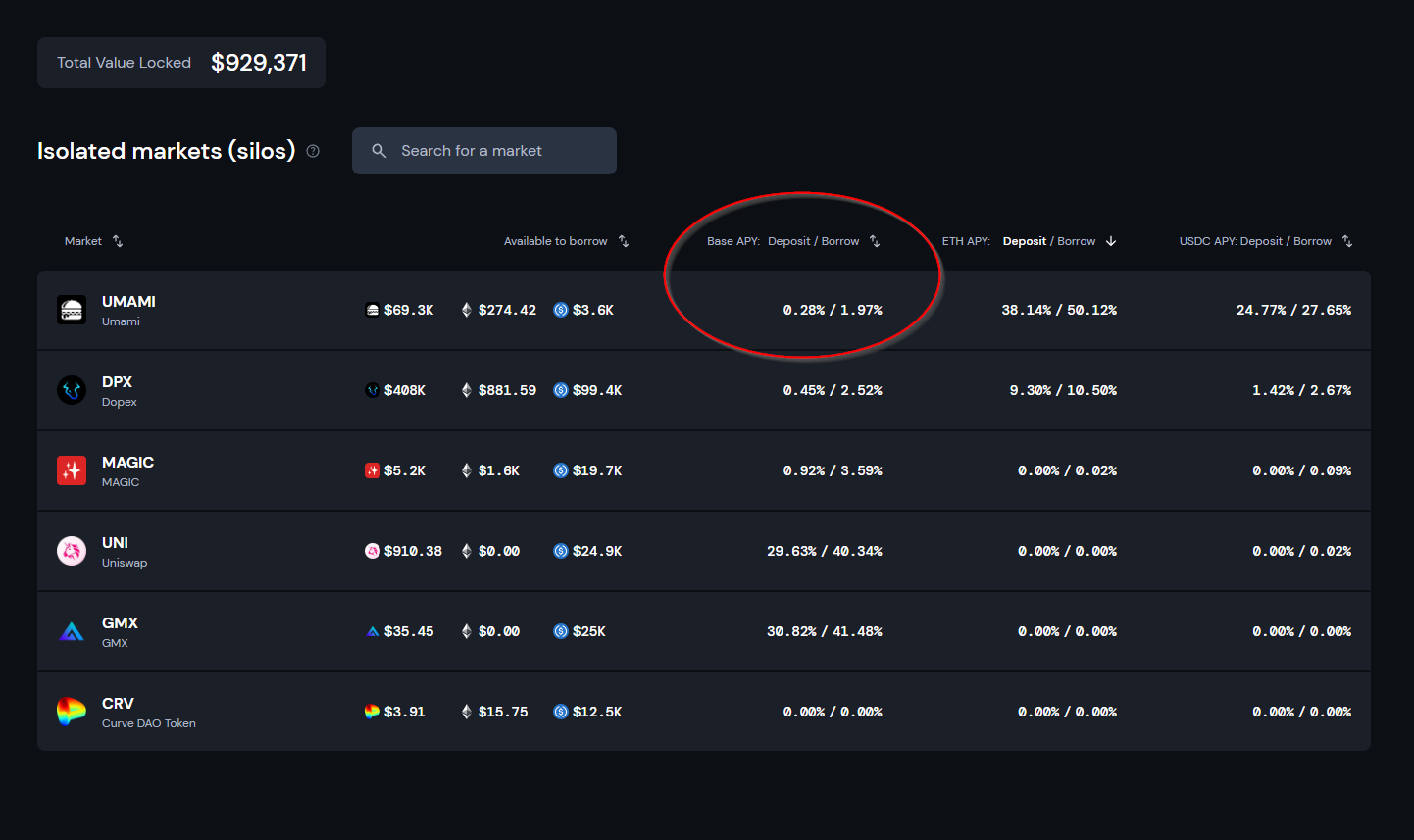Click MAGIC ETH APY 0.00% / 0.02%
The width and height of the screenshot is (1414, 840).
coord(1067,470)
